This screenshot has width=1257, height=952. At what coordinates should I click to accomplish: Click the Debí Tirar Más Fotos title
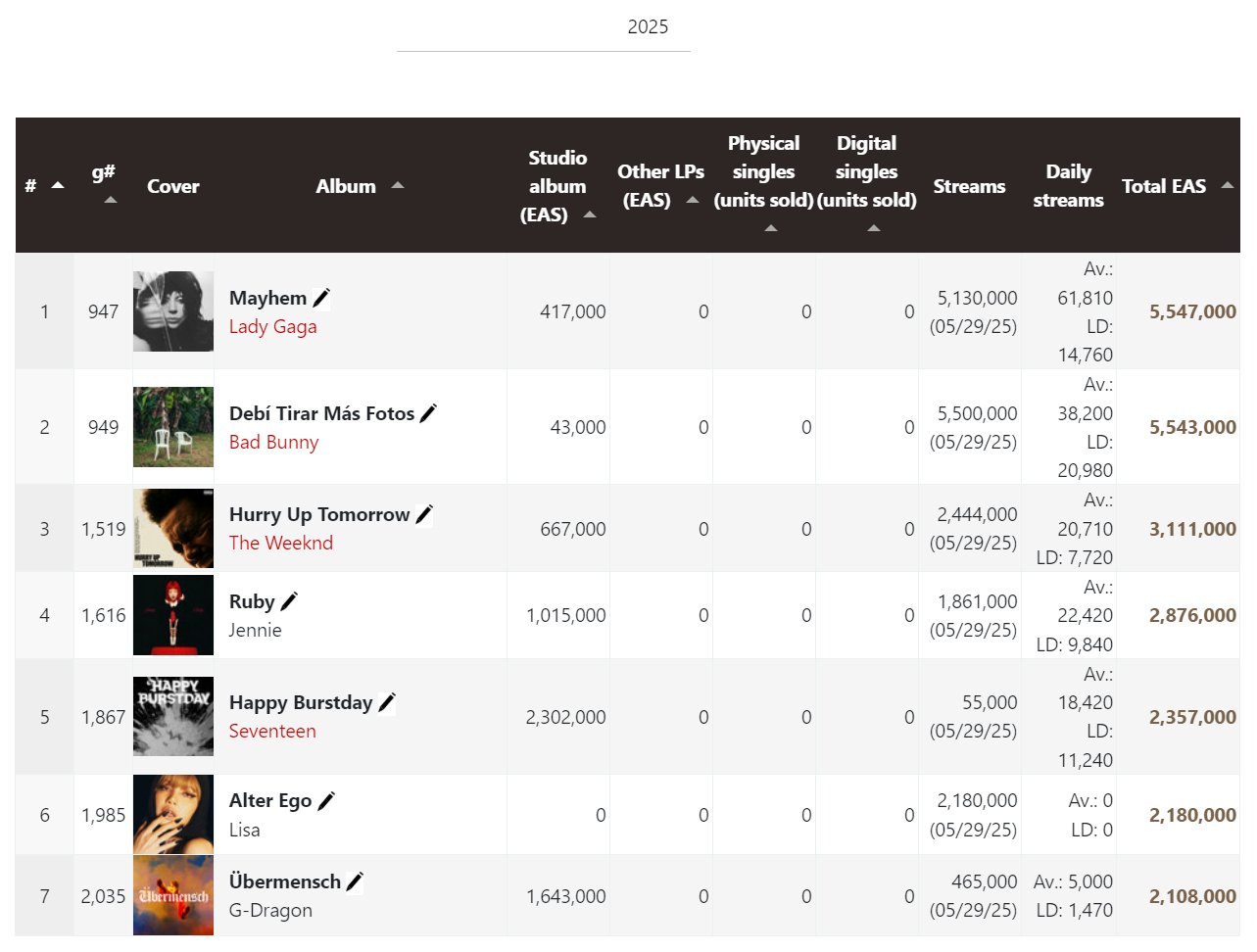322,413
